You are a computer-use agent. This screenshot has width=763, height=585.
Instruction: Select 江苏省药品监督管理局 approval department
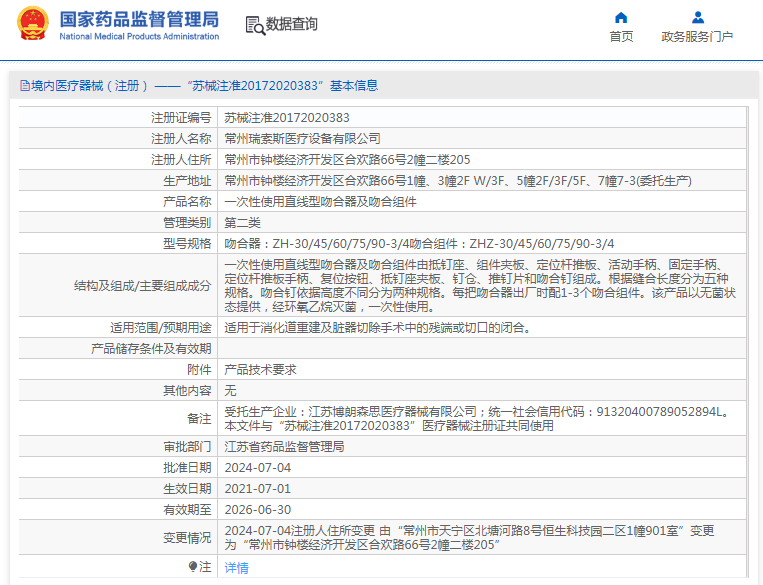[x=284, y=446]
